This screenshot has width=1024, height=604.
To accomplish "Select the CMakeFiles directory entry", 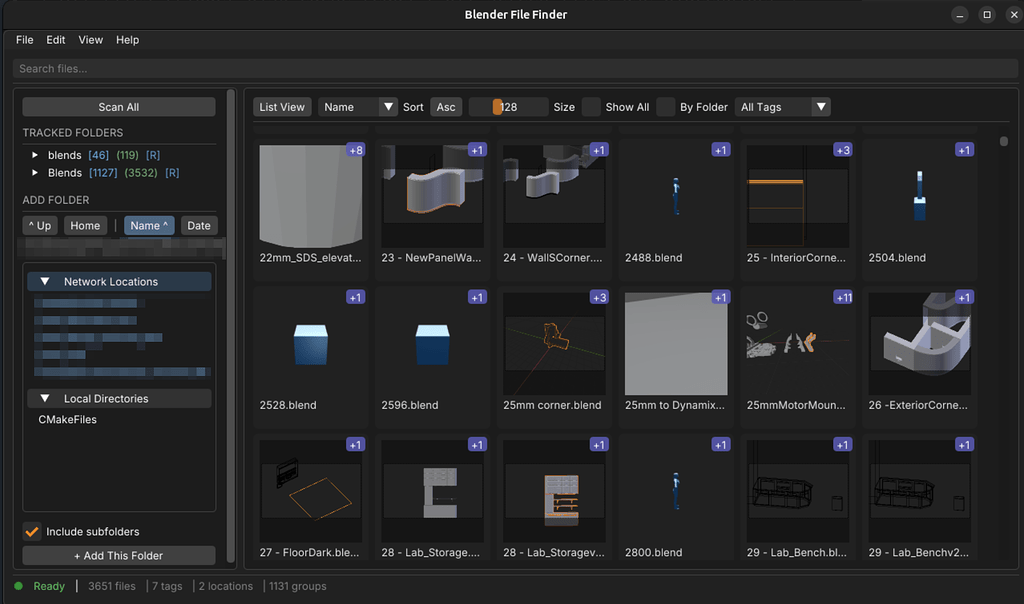I will 67,419.
